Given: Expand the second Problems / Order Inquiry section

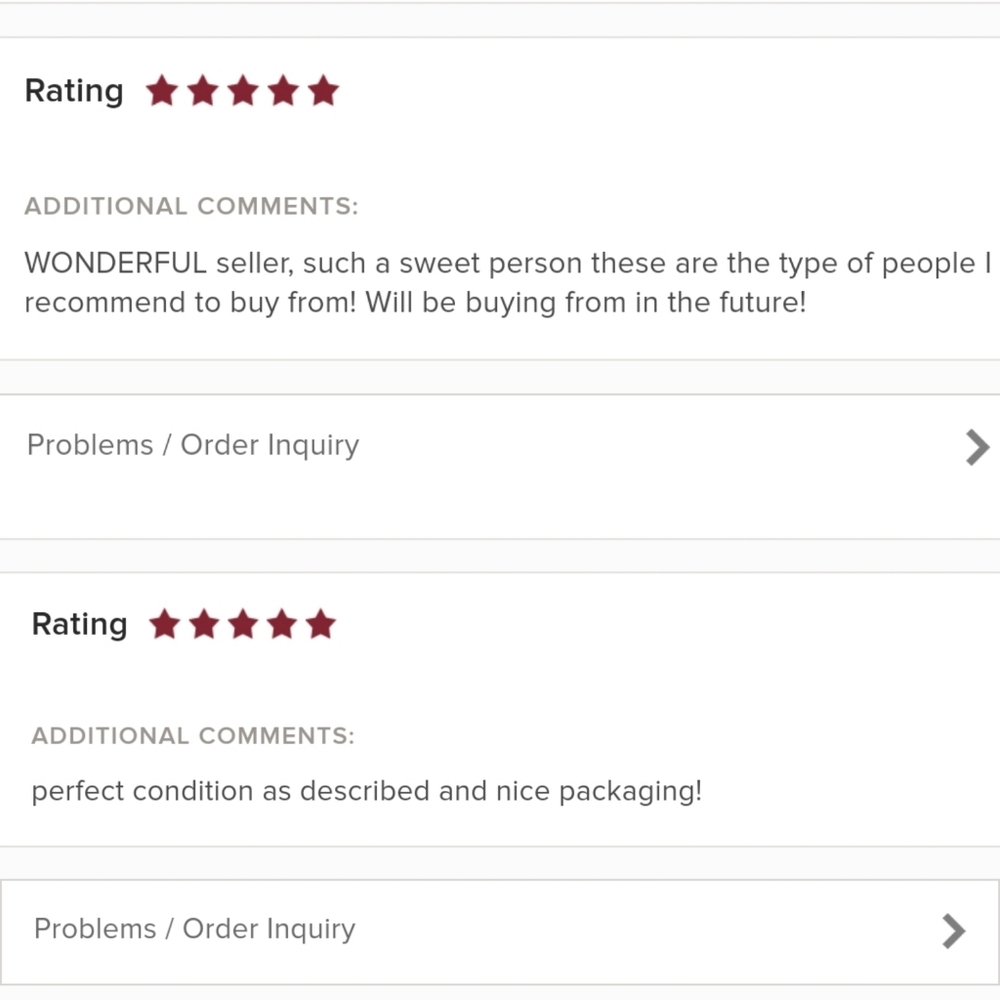Looking at the screenshot, I should pyautogui.click(x=194, y=930).
